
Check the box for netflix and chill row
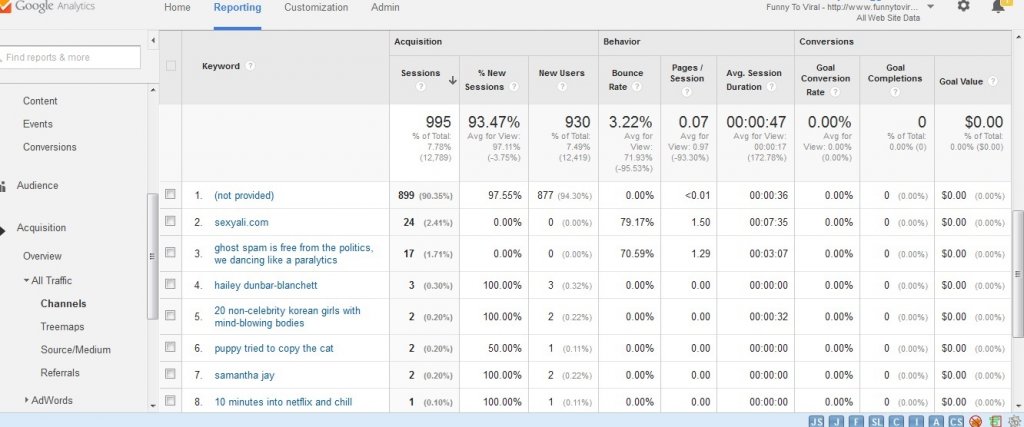(x=170, y=401)
